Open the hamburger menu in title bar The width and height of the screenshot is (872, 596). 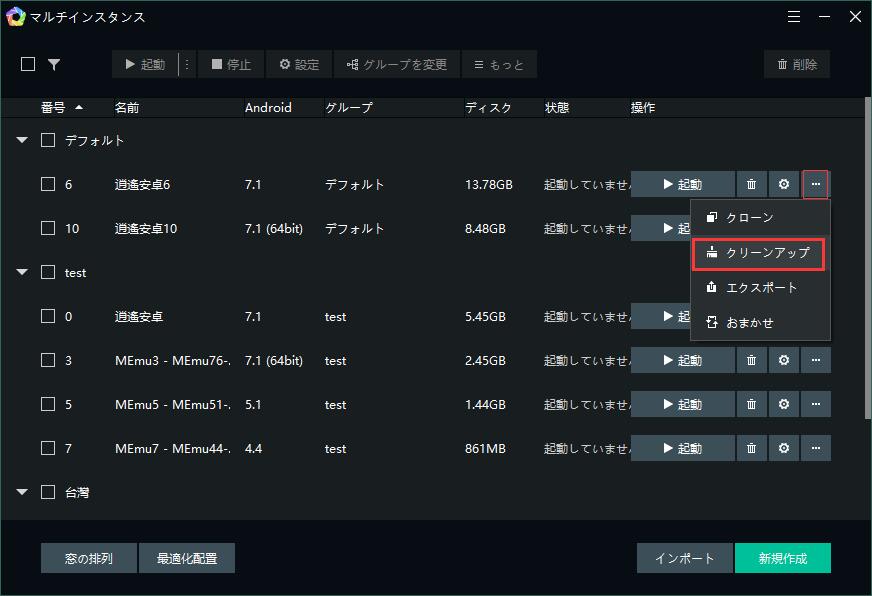[x=794, y=17]
